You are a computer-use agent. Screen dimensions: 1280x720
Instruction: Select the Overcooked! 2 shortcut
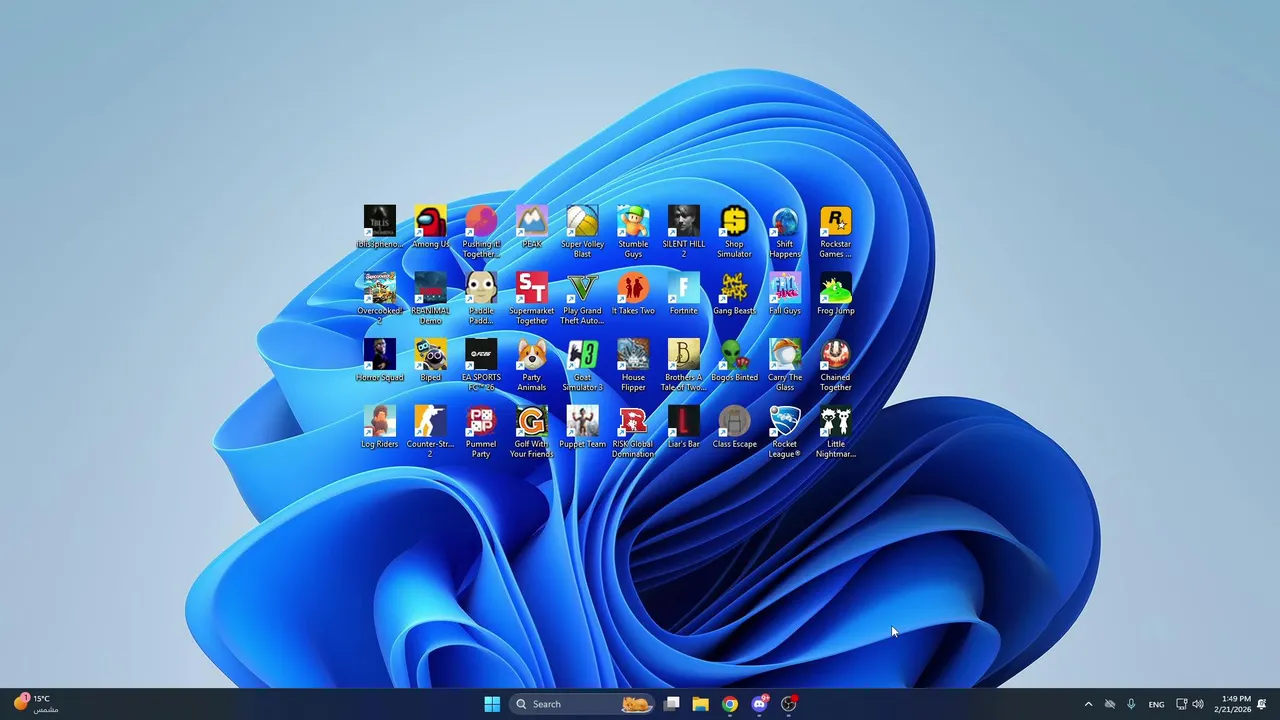click(x=380, y=298)
